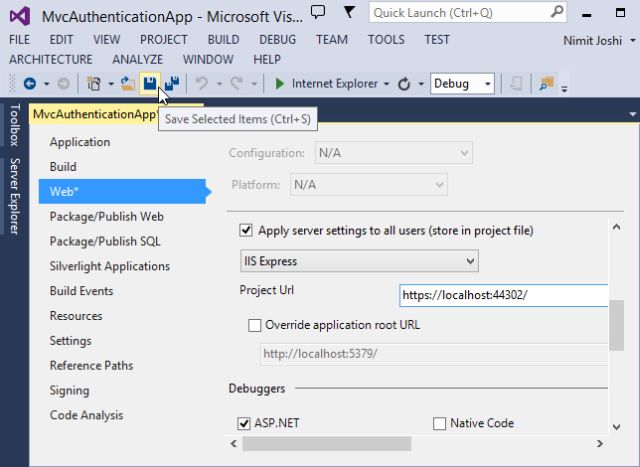This screenshot has width=640, height=467.
Task: Click the New Project toolbar icon
Action: tap(94, 84)
